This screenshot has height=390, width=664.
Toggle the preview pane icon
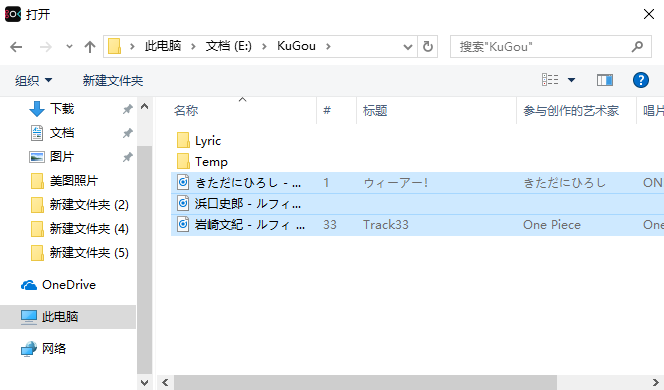pos(605,80)
